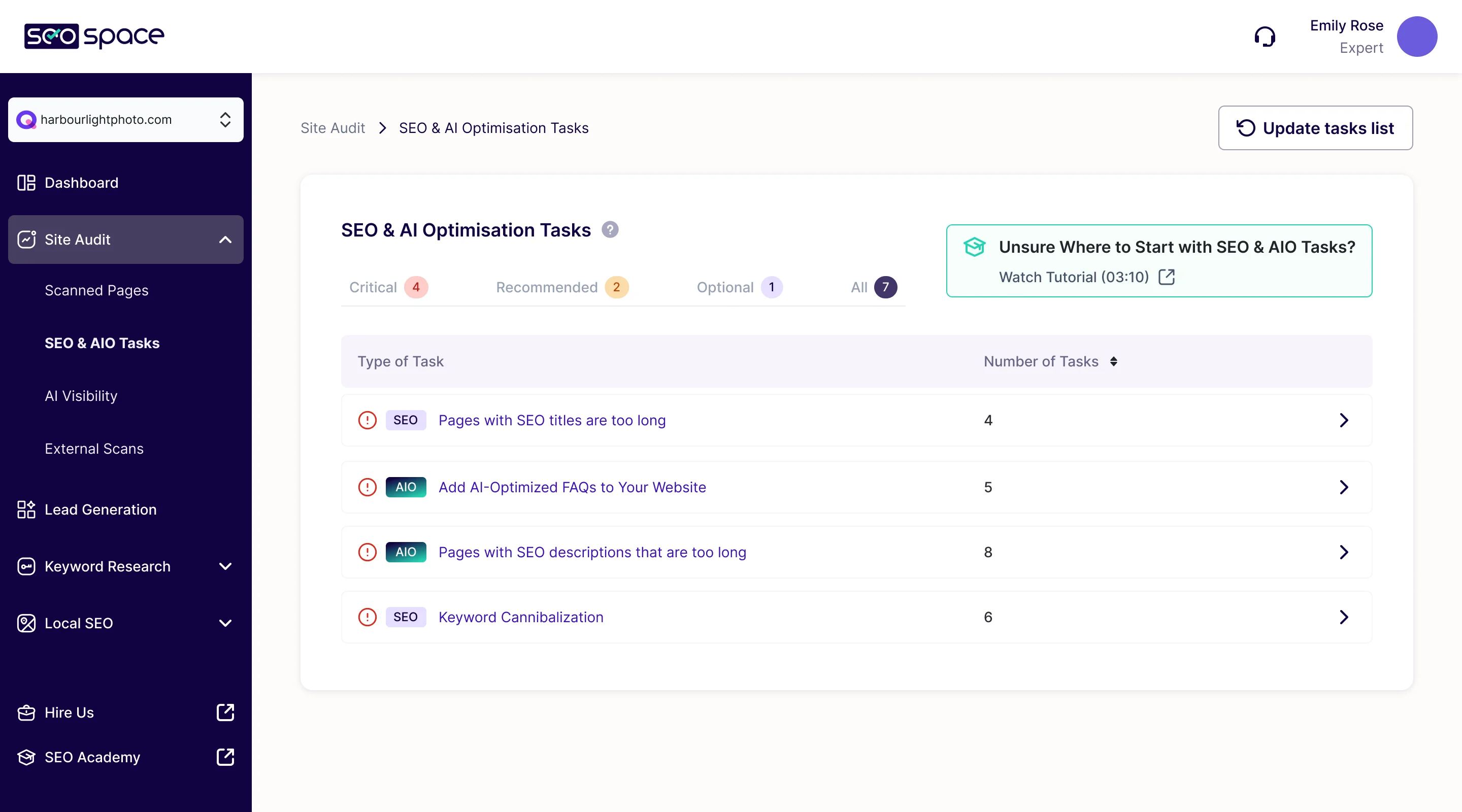Switch to the Recommended tab
1462x812 pixels.
click(562, 287)
